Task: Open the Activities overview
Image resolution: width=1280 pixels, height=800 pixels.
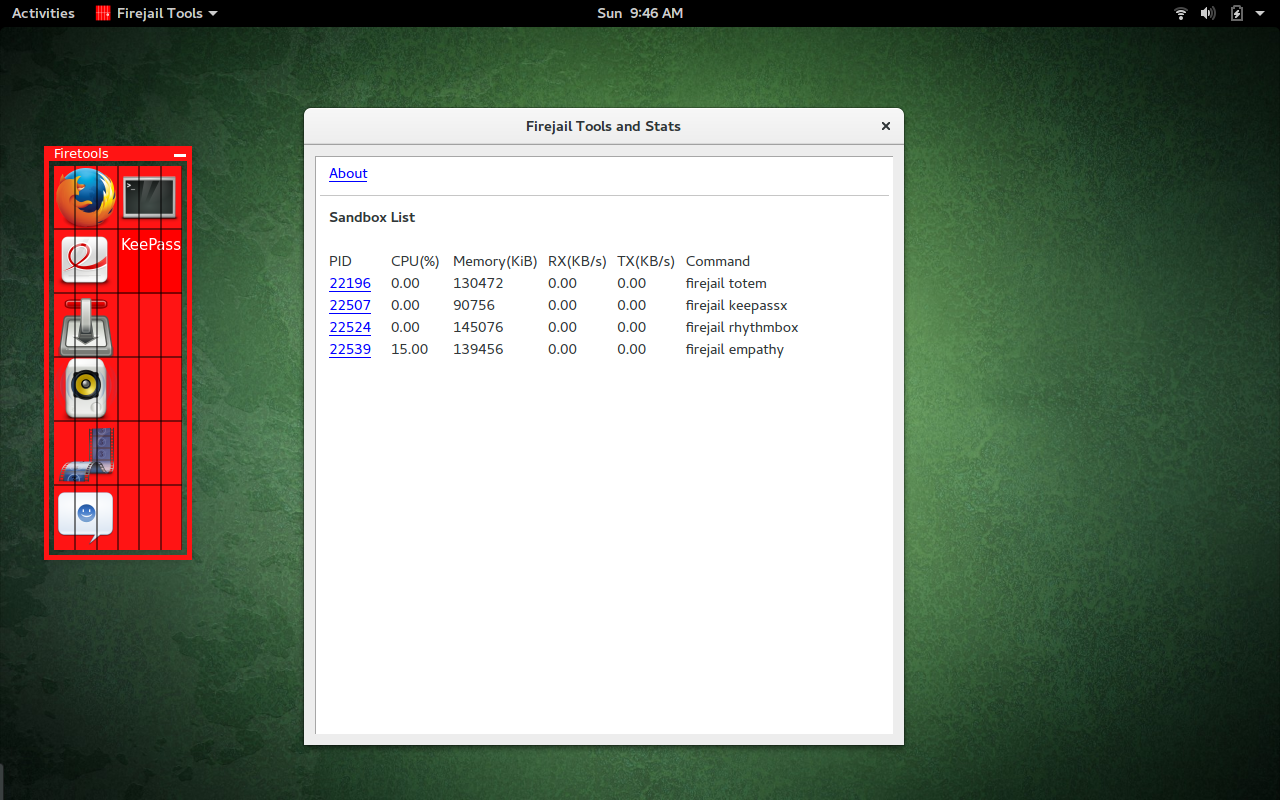Action: 43,13
